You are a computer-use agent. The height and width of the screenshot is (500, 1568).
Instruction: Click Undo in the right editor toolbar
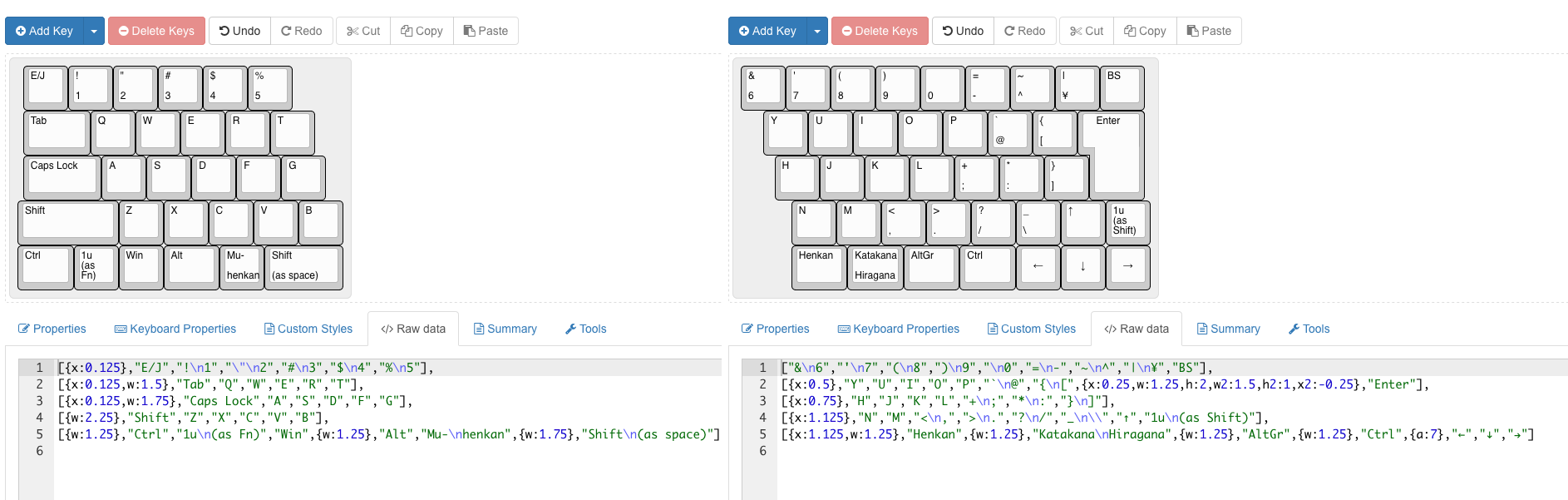[963, 31]
